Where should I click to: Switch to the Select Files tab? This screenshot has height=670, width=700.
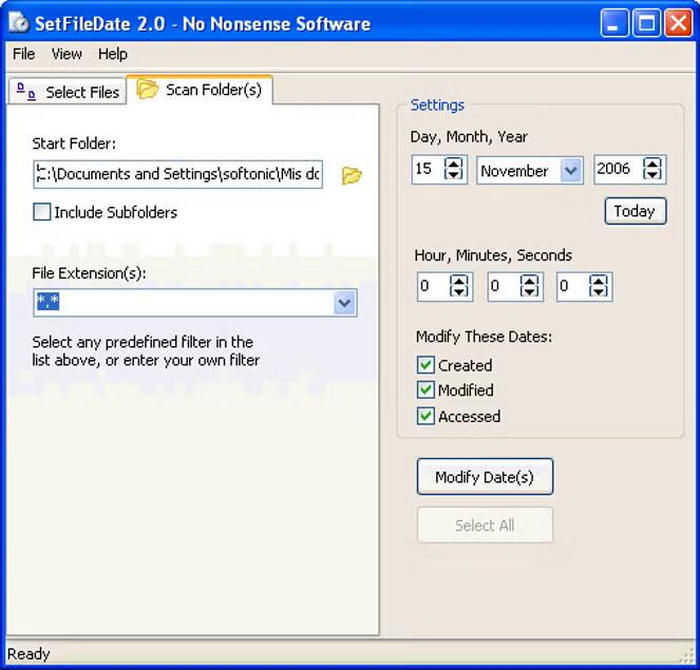click(x=67, y=92)
